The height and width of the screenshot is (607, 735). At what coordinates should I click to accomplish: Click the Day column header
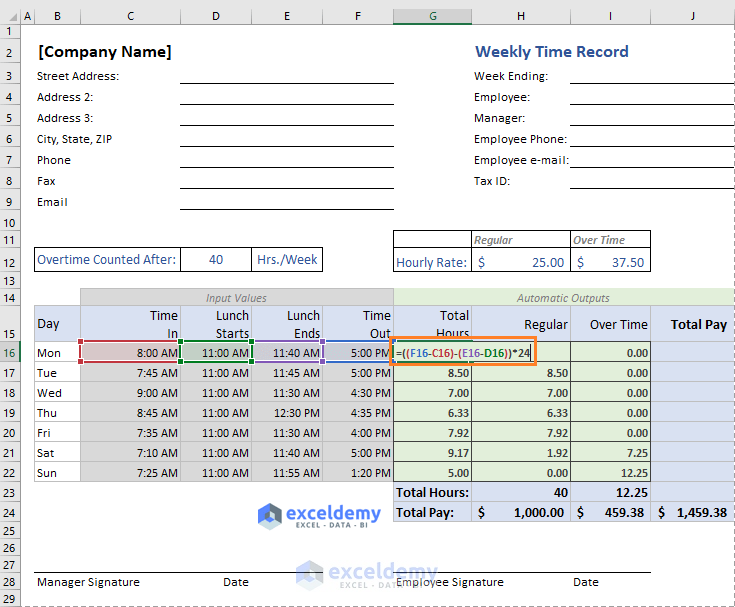coord(58,324)
